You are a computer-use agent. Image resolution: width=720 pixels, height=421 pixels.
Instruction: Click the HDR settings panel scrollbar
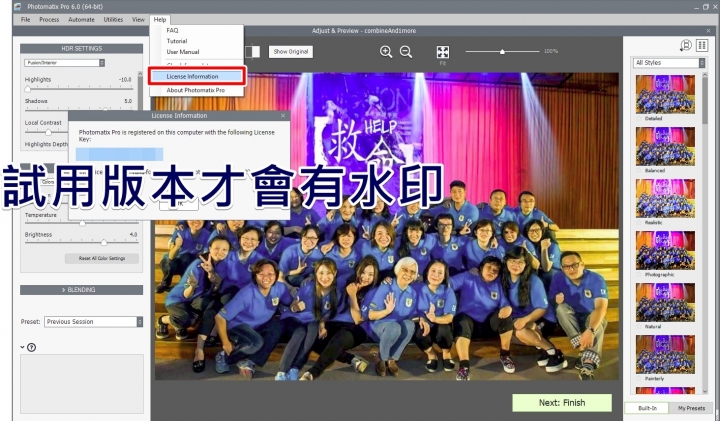(x=141, y=92)
